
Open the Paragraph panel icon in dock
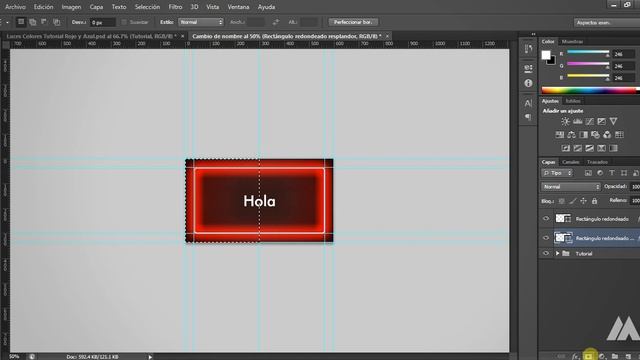point(528,117)
